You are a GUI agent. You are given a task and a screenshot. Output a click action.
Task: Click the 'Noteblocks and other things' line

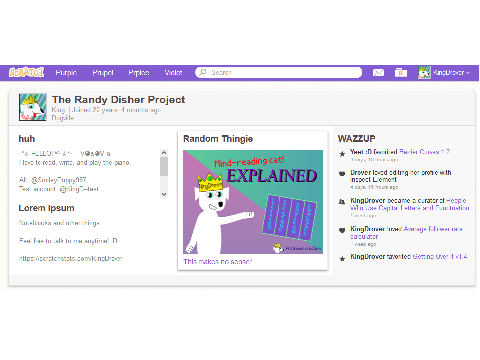tap(59, 223)
